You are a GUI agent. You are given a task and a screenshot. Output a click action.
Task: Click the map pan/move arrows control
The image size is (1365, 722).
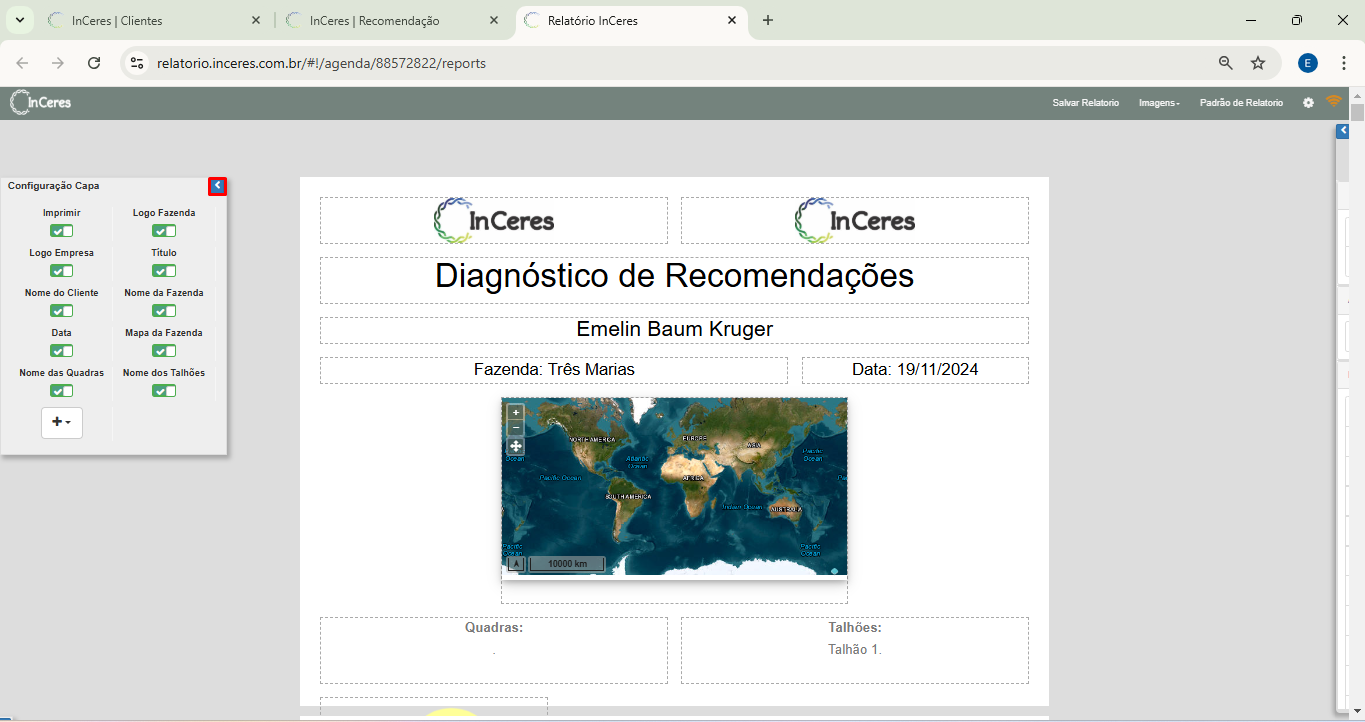coord(516,446)
